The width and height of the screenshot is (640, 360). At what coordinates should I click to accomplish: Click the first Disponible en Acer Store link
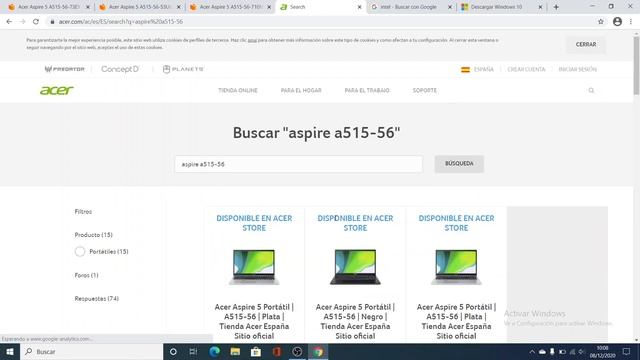(254, 223)
